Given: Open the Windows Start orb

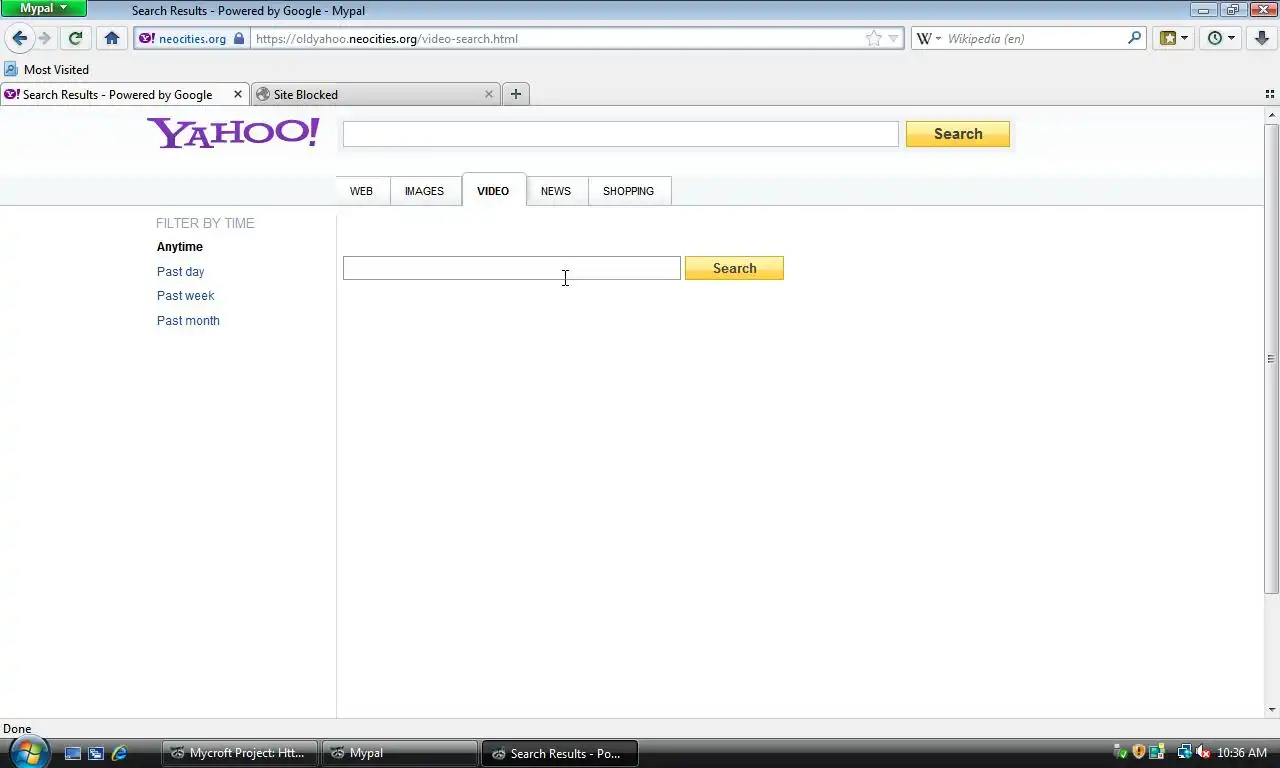Looking at the screenshot, I should click(x=28, y=752).
